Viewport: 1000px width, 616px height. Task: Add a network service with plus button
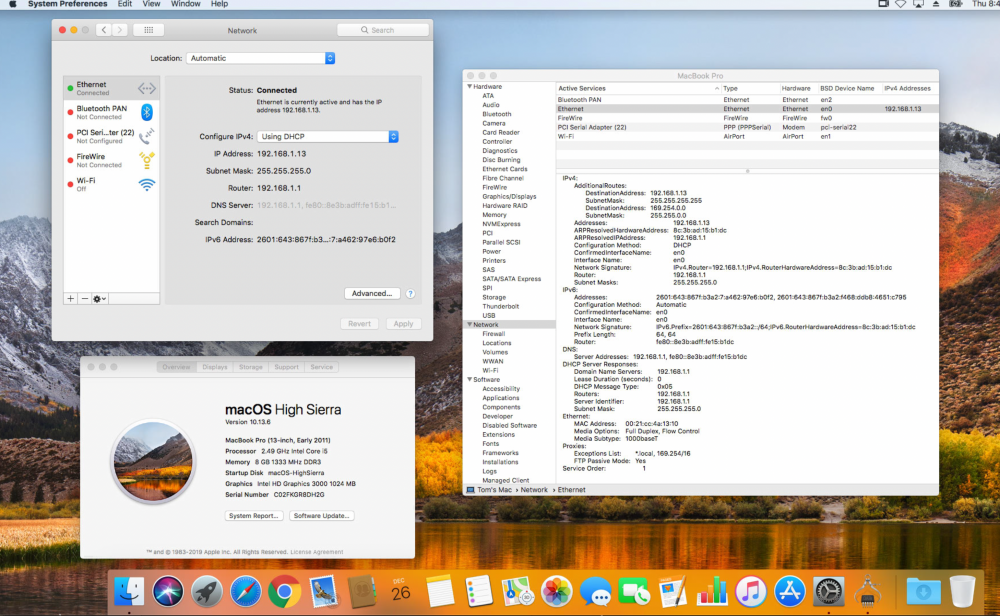(x=71, y=298)
